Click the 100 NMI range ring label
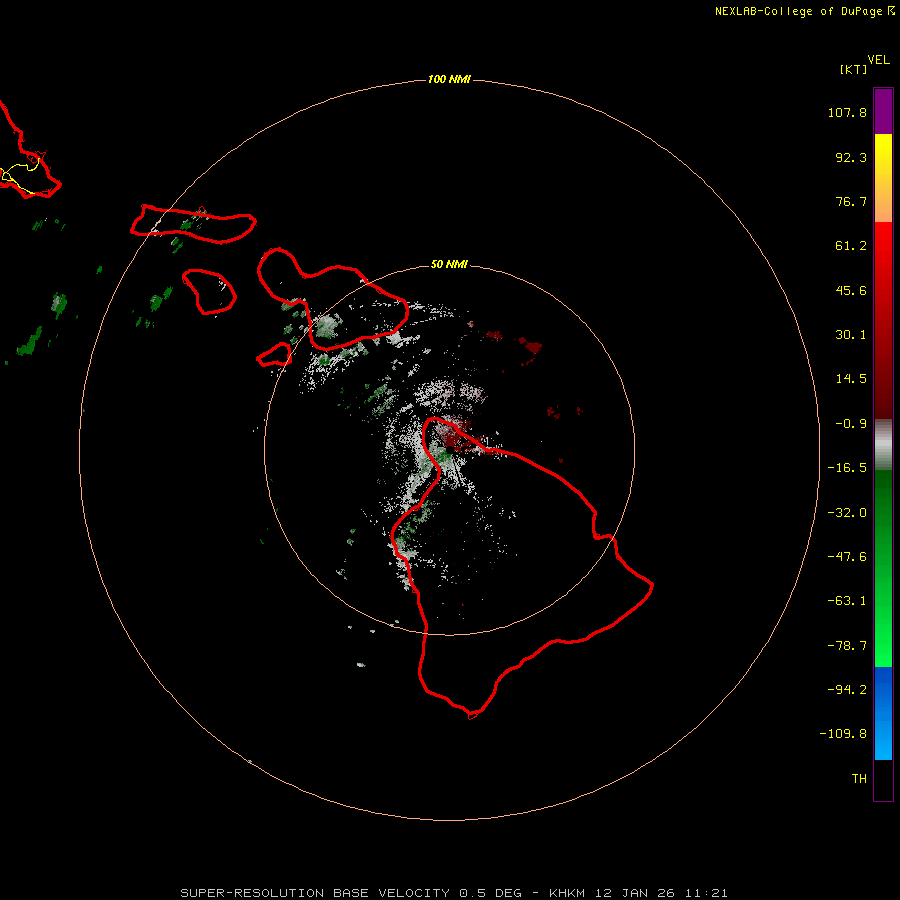 449,79
